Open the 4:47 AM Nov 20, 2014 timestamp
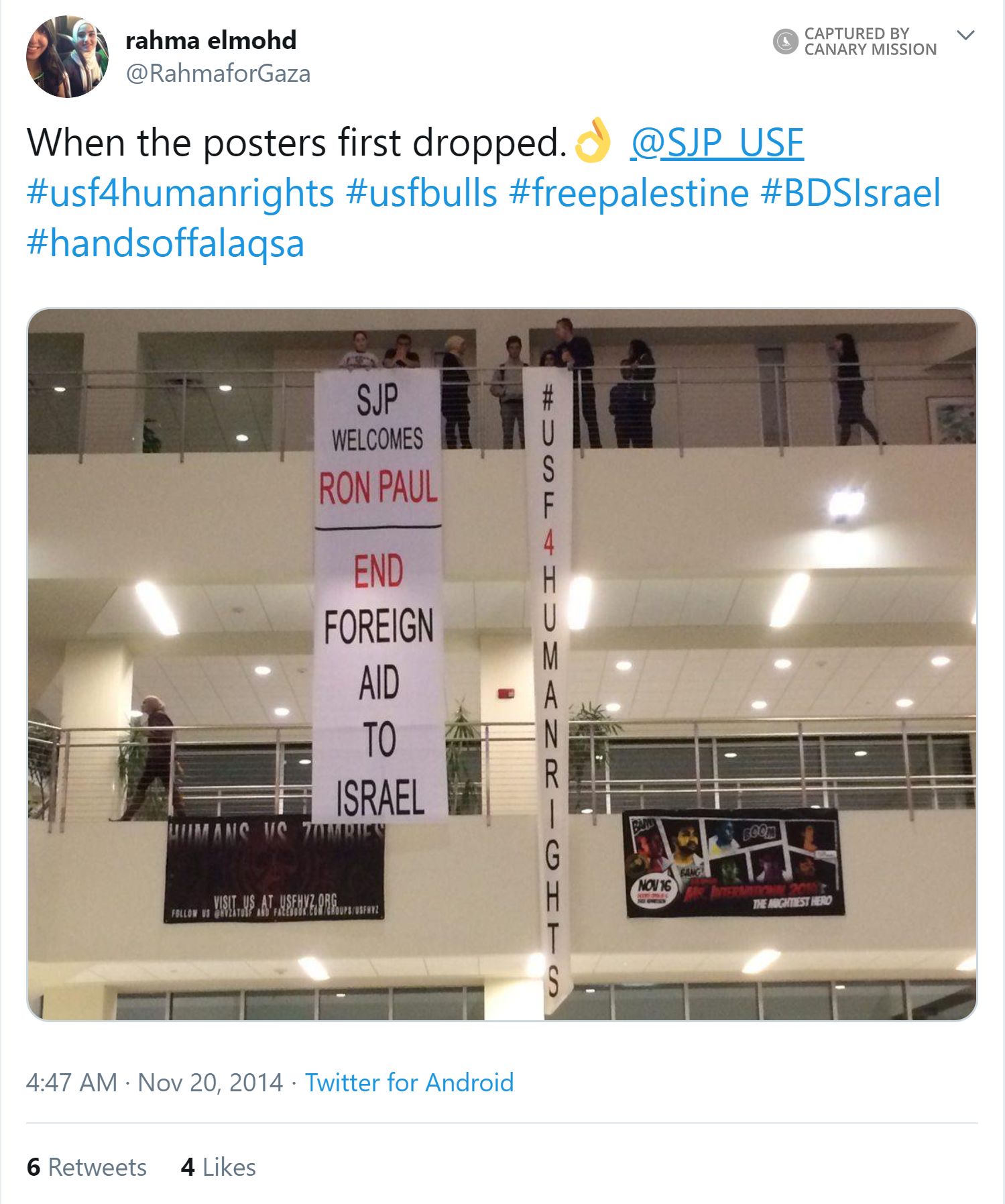This screenshot has height=1204, width=1005. click(155, 1083)
